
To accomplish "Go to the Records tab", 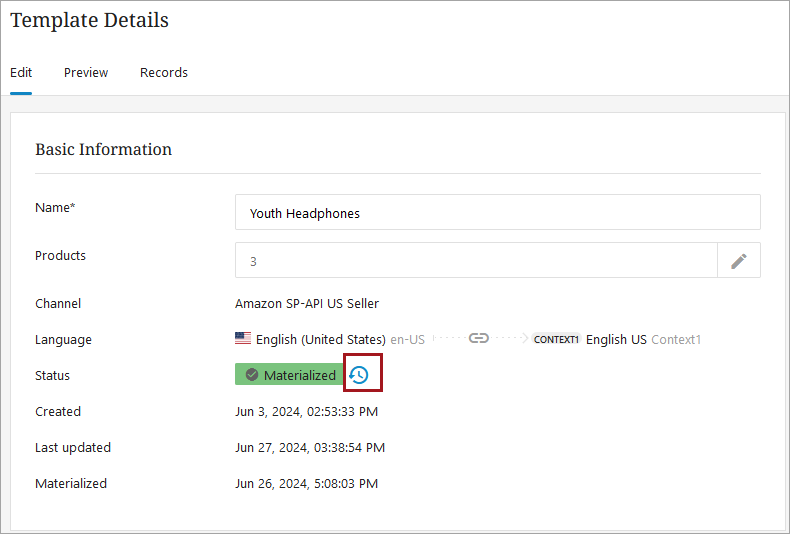I will coord(164,73).
